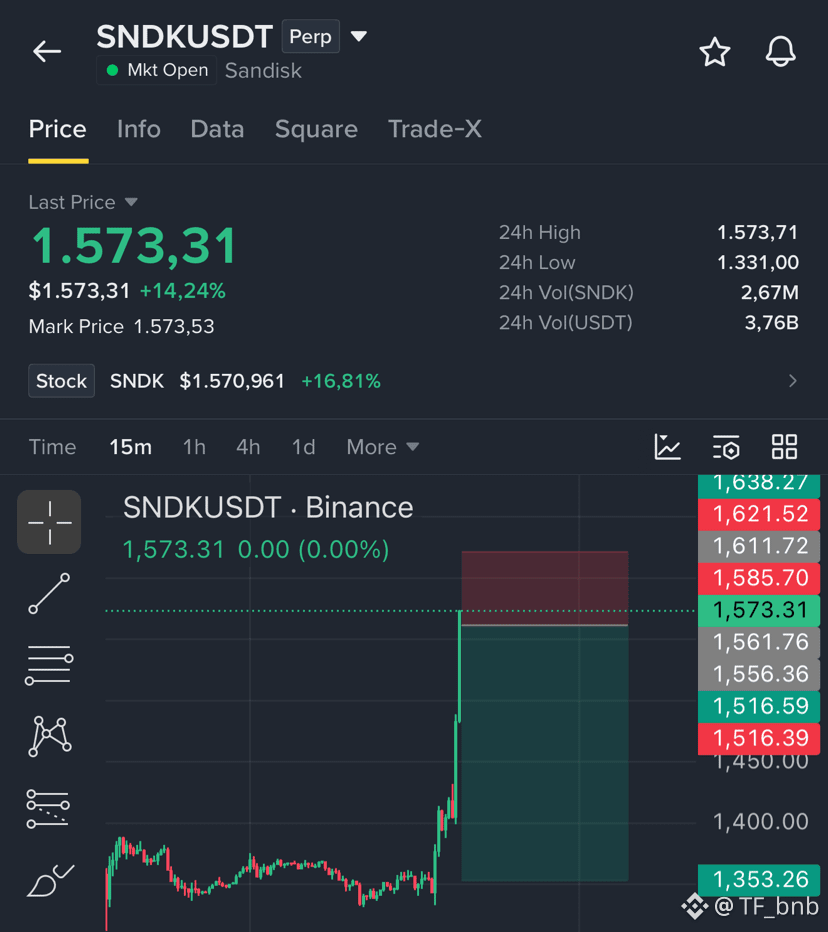This screenshot has width=828, height=932.
Task: Tap the +14,24% change text
Action: tap(182, 291)
